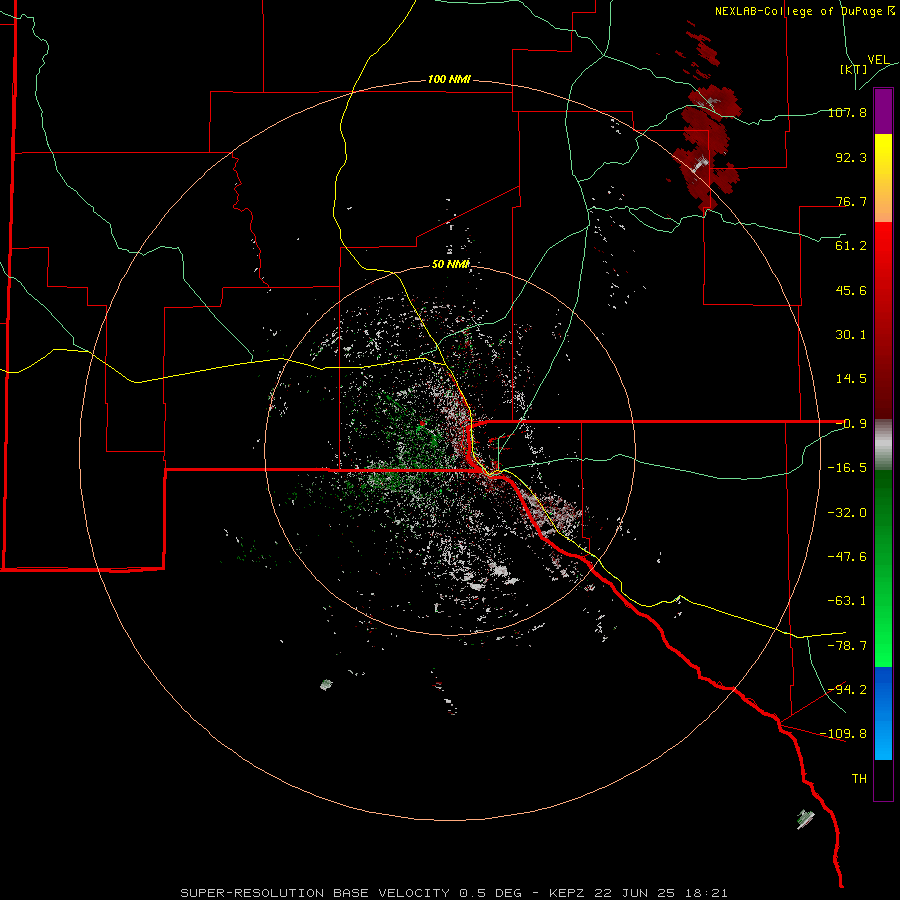Click the 30.1 velocity scale value
Viewport: 900px width, 900px height.
851,335
